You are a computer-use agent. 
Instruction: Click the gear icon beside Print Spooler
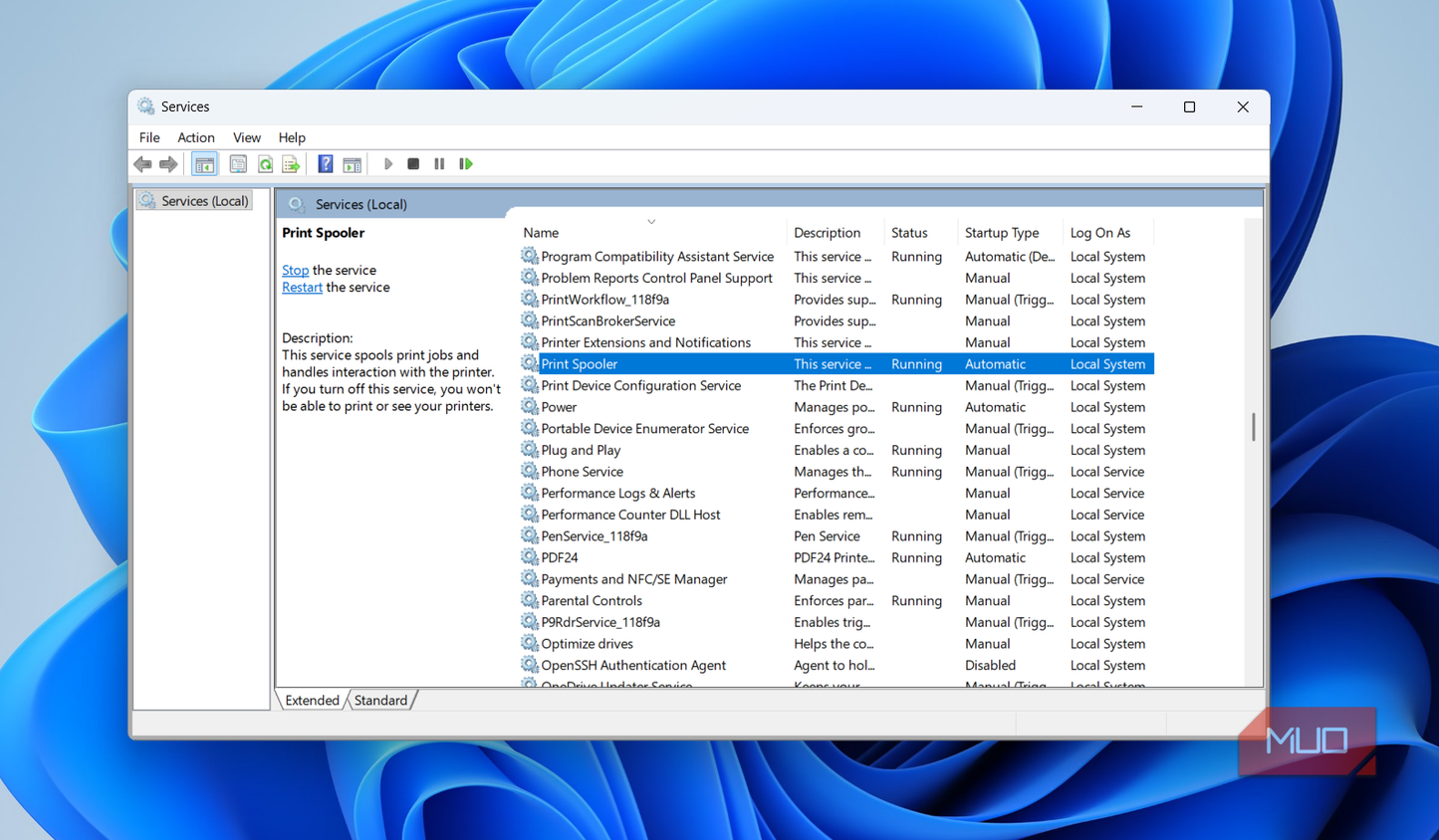click(x=529, y=364)
